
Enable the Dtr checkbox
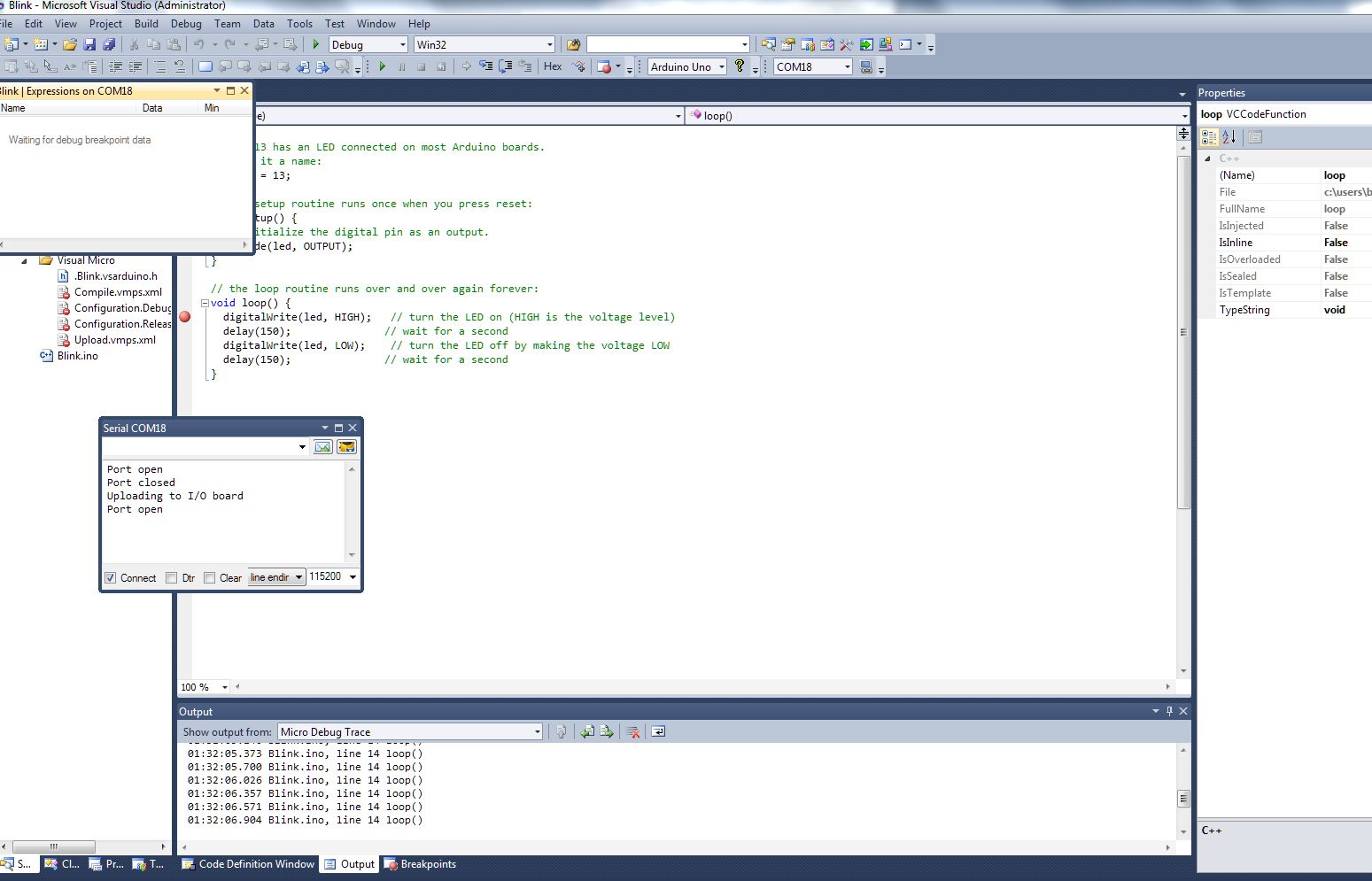pos(172,578)
